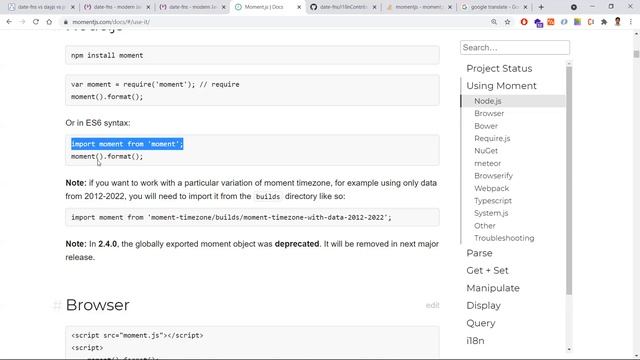Click the Browser section heading
Viewport: 640px width, 360px height.
97,305
